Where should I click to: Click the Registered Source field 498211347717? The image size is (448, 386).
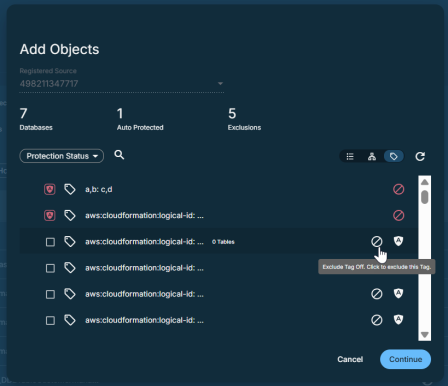tap(121, 83)
